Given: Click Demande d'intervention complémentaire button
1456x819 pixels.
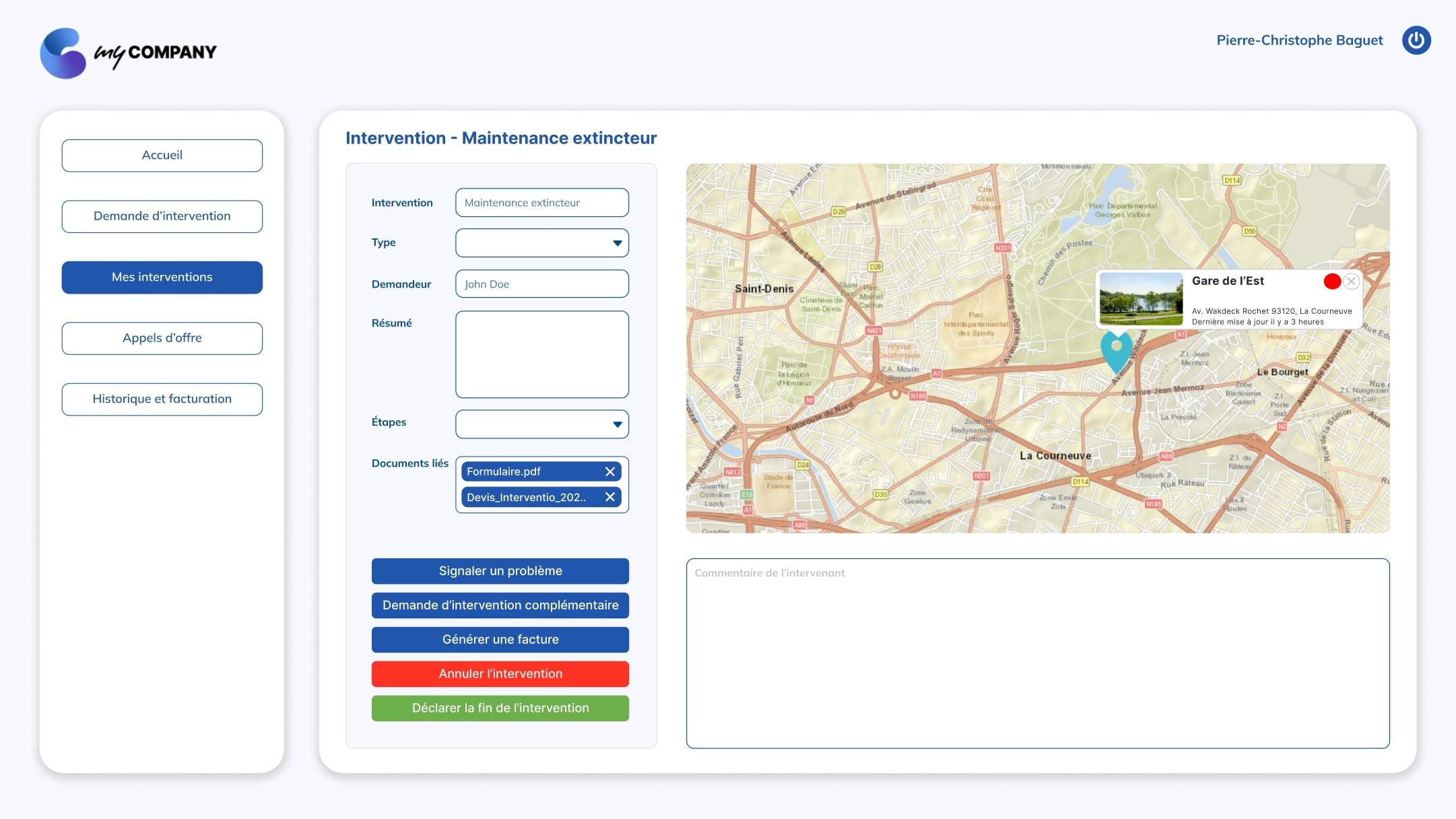Looking at the screenshot, I should pyautogui.click(x=500, y=605).
